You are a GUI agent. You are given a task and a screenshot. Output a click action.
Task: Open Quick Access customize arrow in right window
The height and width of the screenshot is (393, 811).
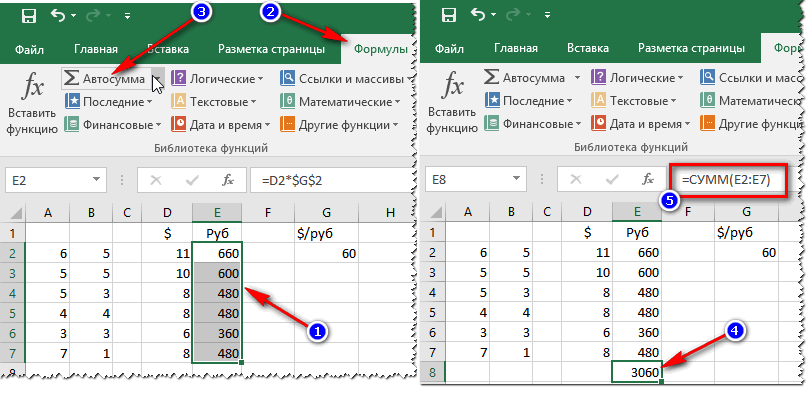click(x=548, y=16)
